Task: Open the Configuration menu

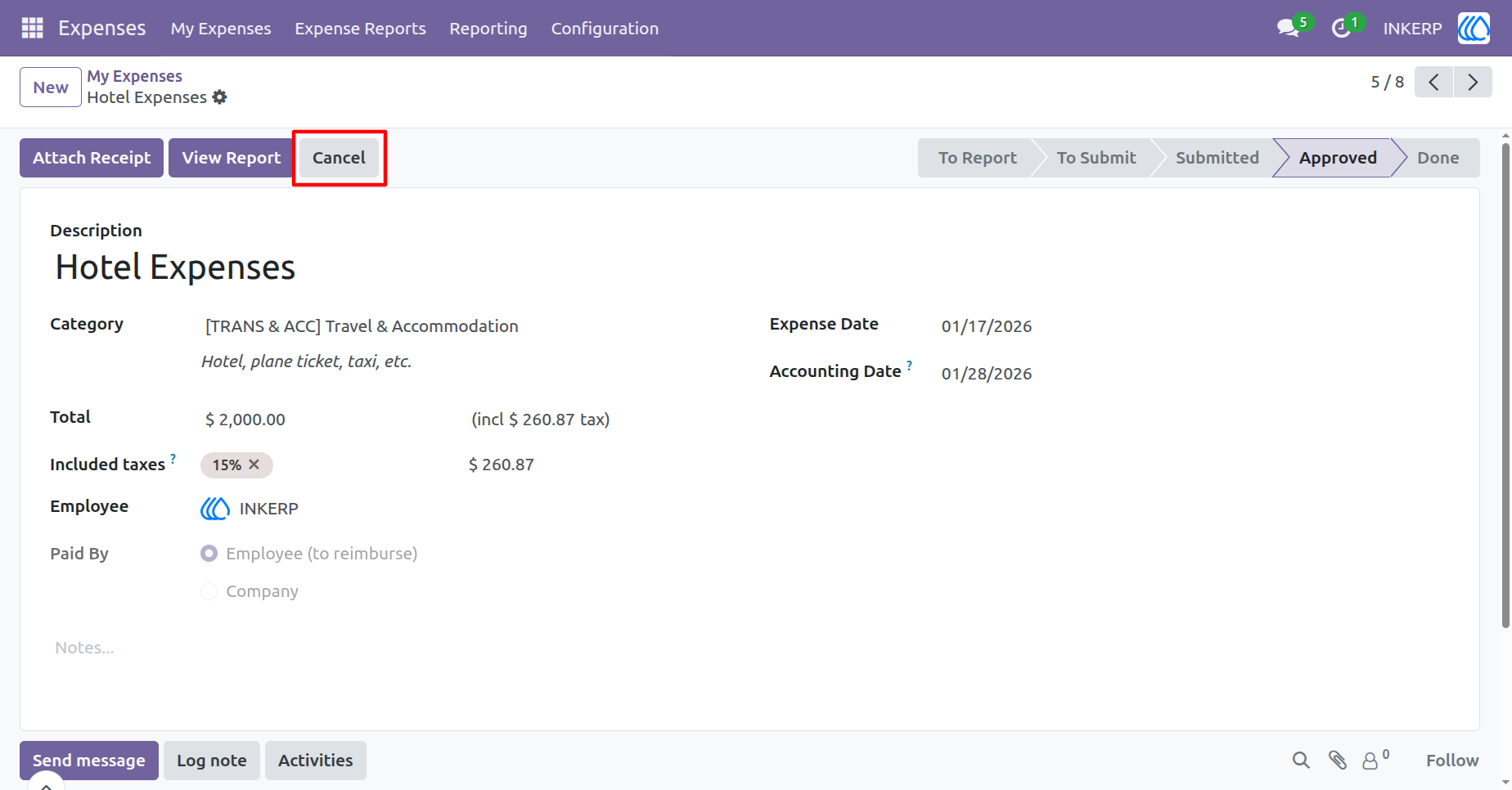Action: (605, 29)
